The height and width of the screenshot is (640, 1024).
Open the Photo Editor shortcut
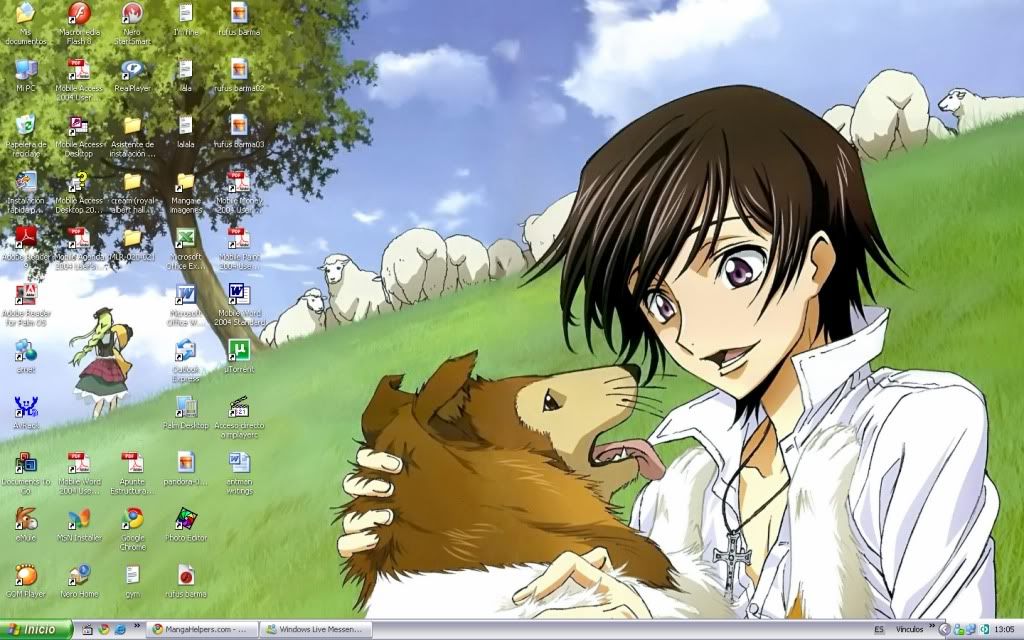[x=186, y=524]
